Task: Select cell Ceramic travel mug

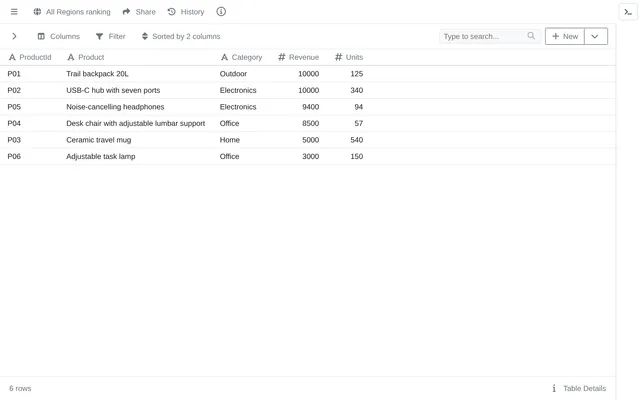Action: (99, 140)
